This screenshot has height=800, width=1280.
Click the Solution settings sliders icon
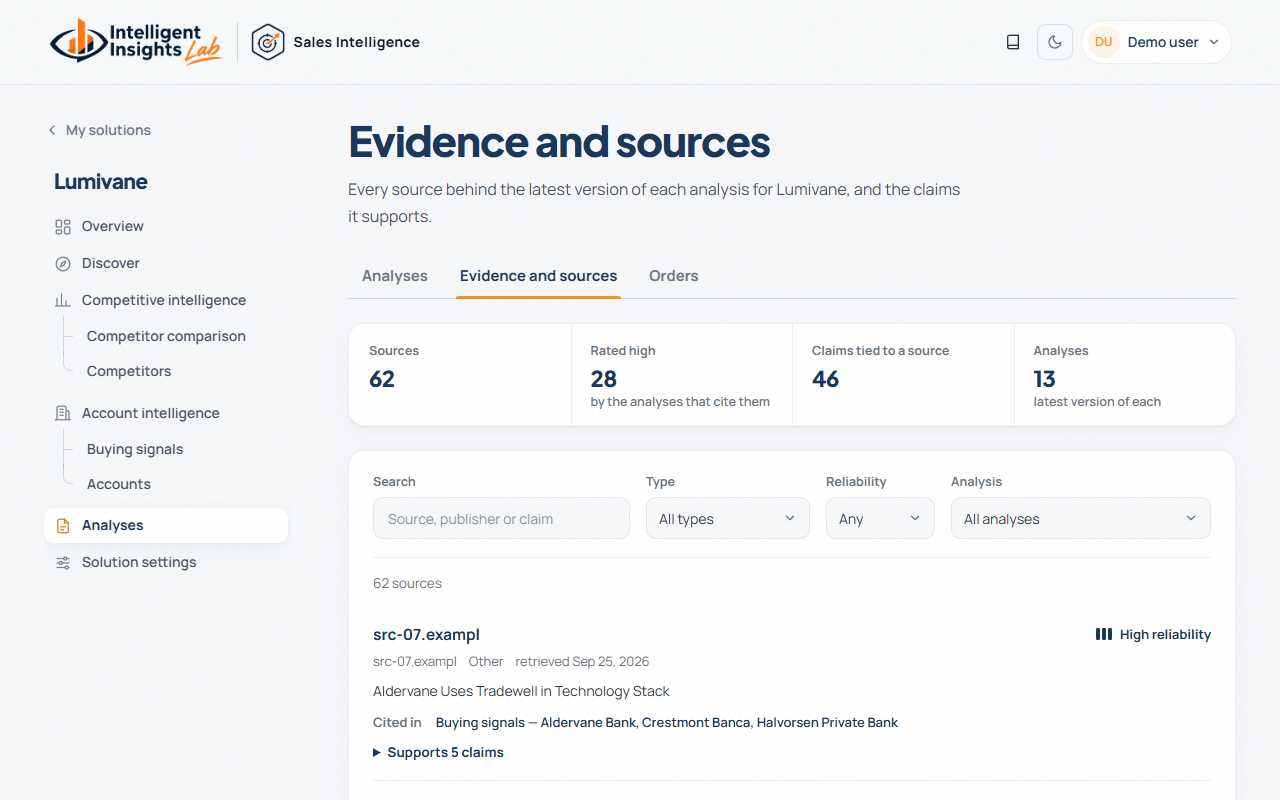pyautogui.click(x=63, y=562)
